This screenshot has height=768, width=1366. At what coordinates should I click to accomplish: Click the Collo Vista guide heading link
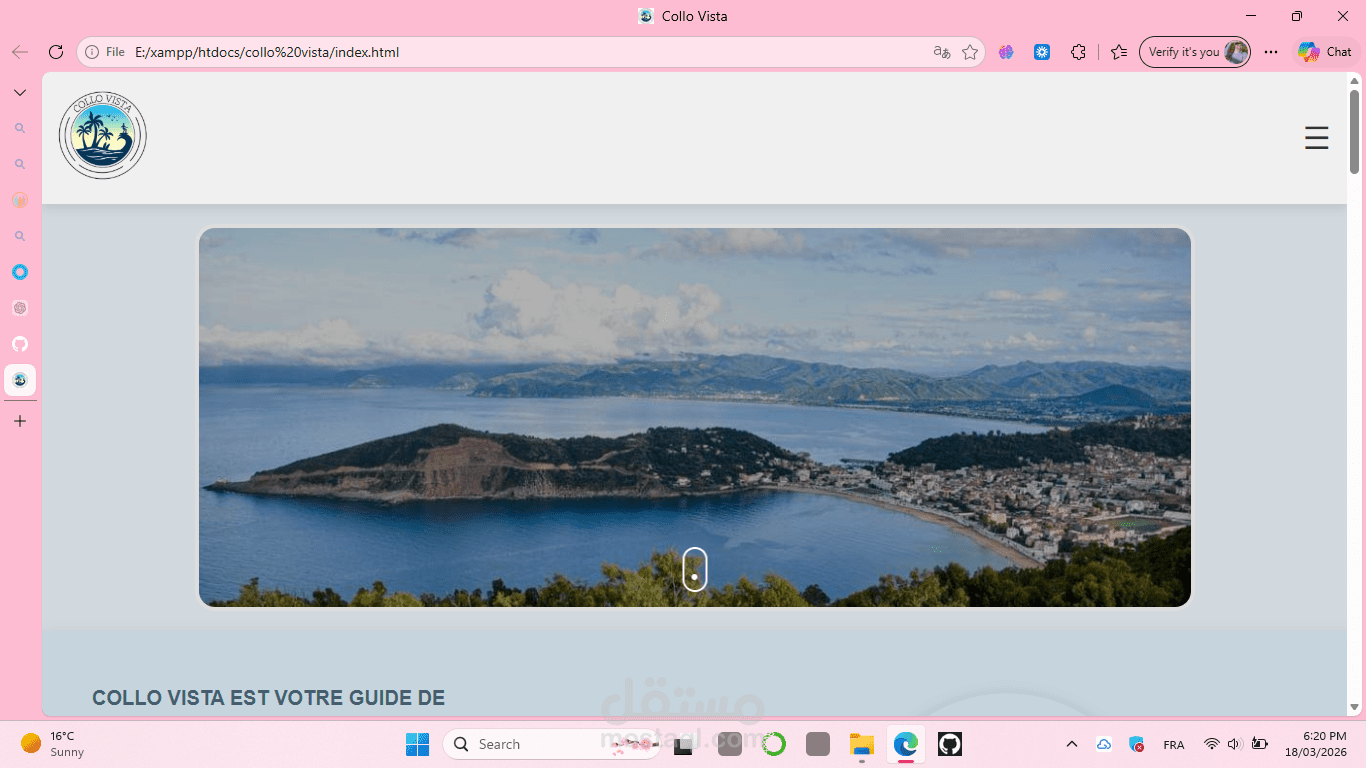pyautogui.click(x=268, y=698)
